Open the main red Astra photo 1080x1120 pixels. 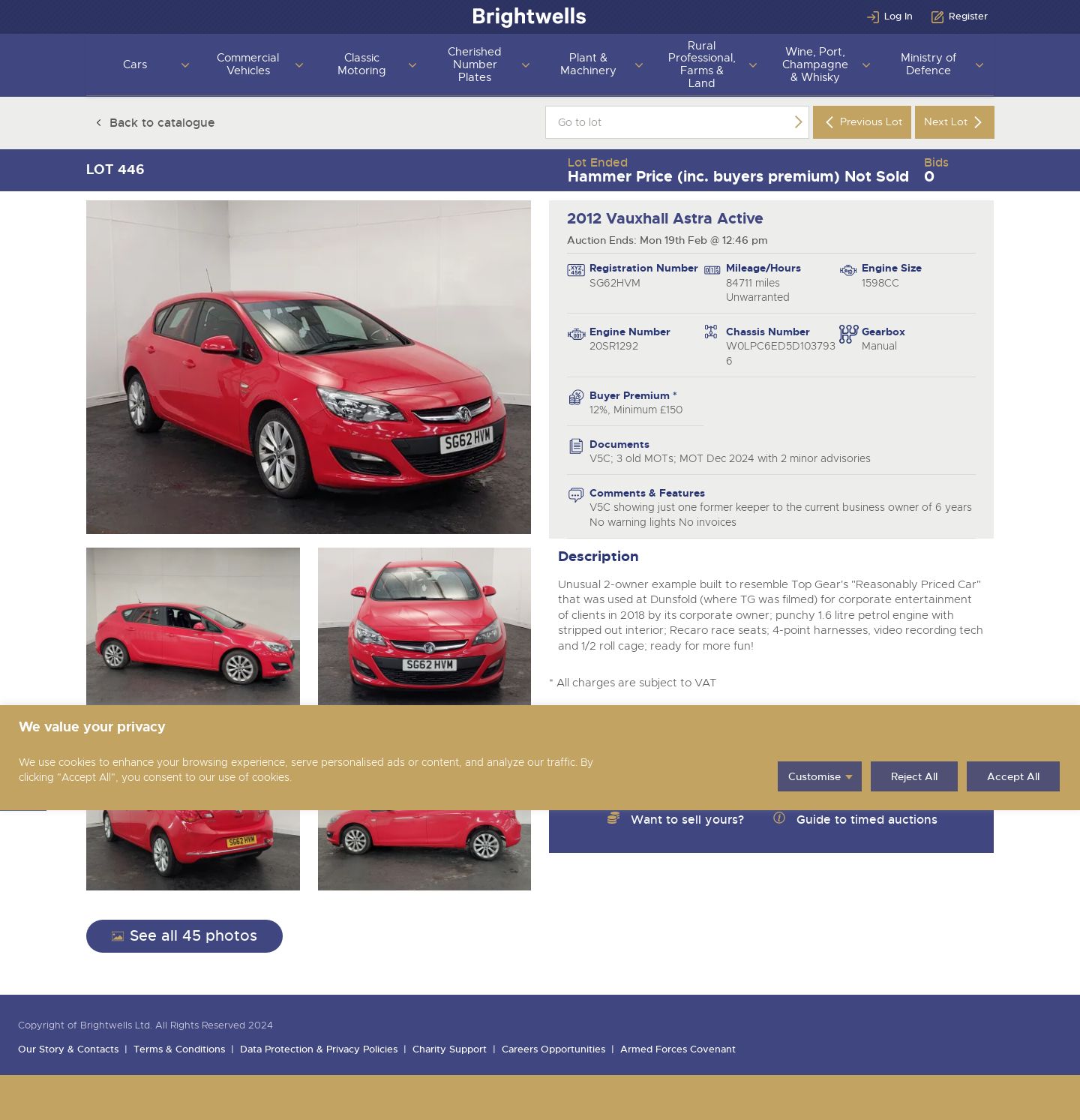(x=308, y=367)
